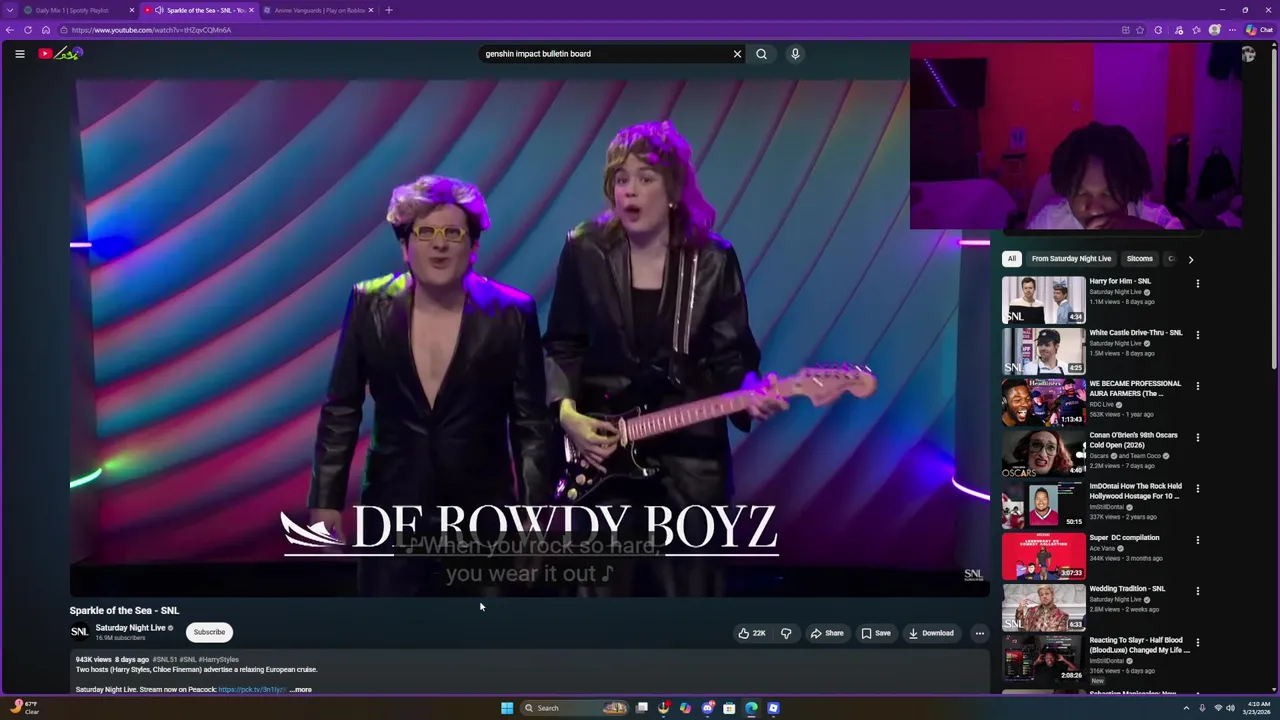Select the From Saturday Night Live chip
The width and height of the screenshot is (1280, 720).
[1071, 259]
